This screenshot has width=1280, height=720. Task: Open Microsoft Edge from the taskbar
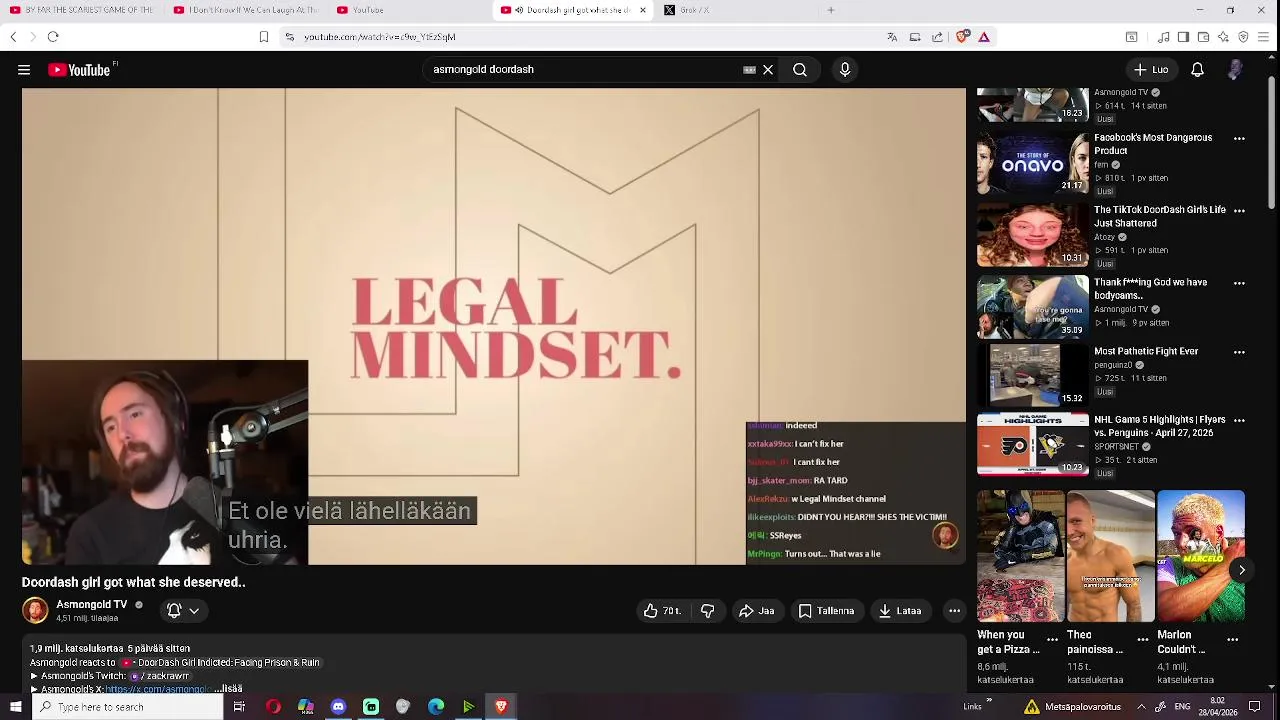tap(436, 707)
